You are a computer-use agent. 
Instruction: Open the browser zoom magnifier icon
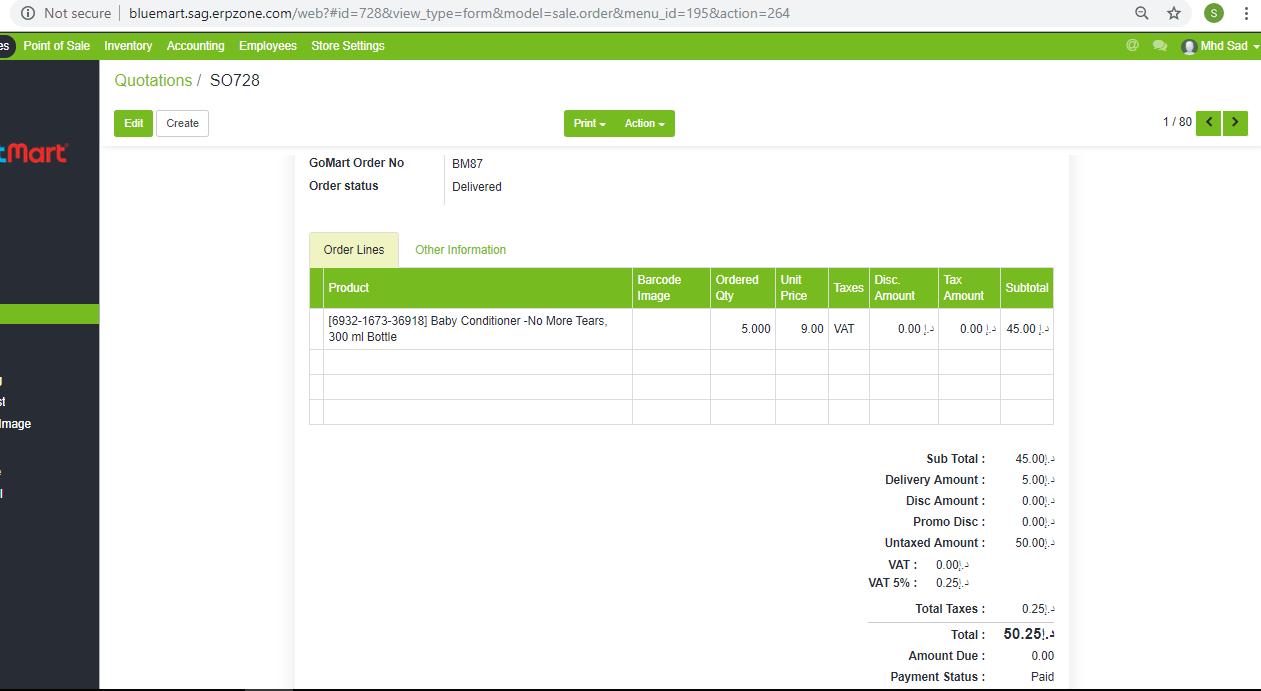pyautogui.click(x=1142, y=13)
